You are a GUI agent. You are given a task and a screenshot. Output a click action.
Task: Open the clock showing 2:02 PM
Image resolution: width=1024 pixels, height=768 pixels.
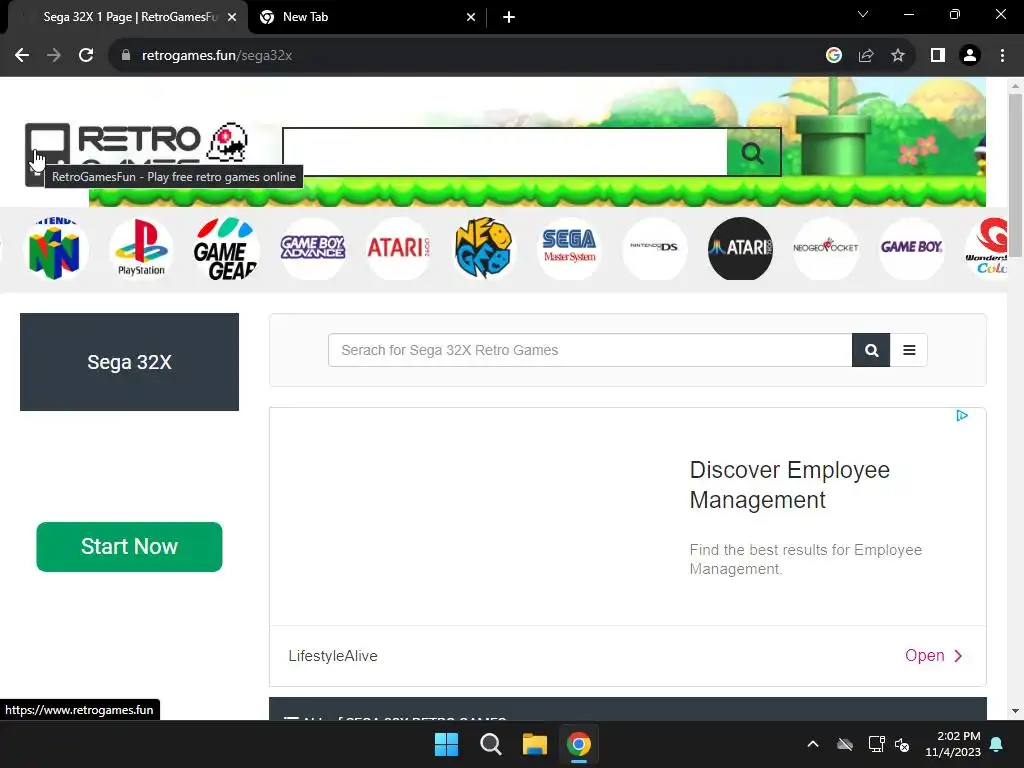tap(953, 744)
